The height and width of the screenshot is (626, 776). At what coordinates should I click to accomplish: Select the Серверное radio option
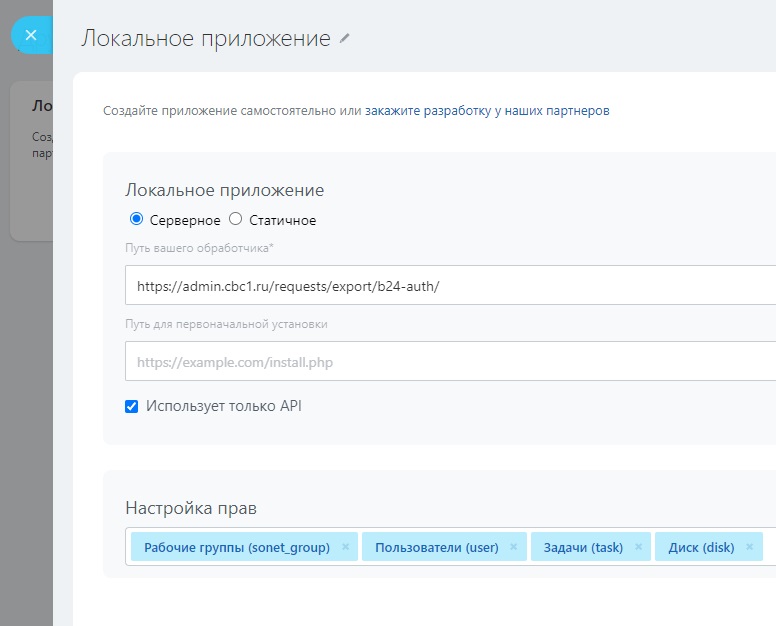pos(137,219)
